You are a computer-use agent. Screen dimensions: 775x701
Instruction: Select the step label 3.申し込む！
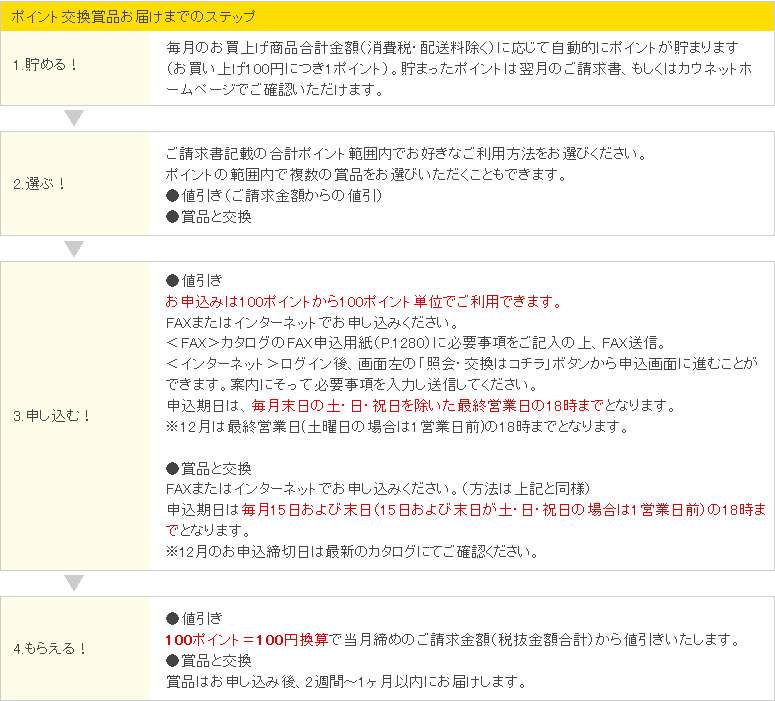53,416
